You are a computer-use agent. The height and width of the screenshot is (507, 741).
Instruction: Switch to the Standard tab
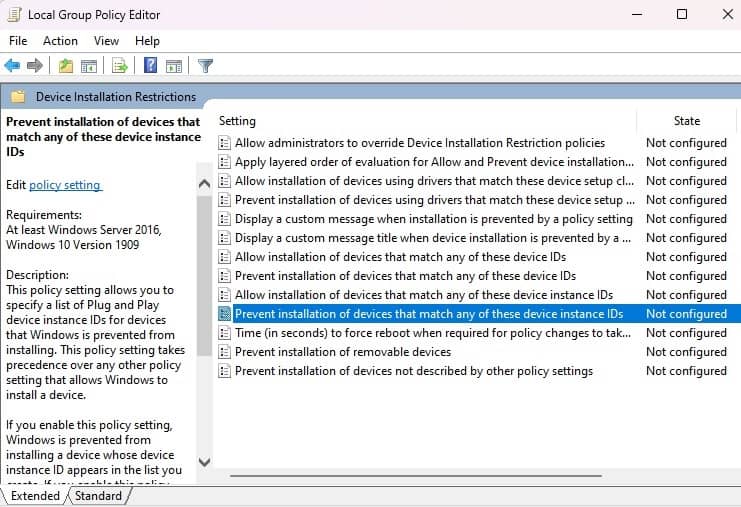[98, 496]
